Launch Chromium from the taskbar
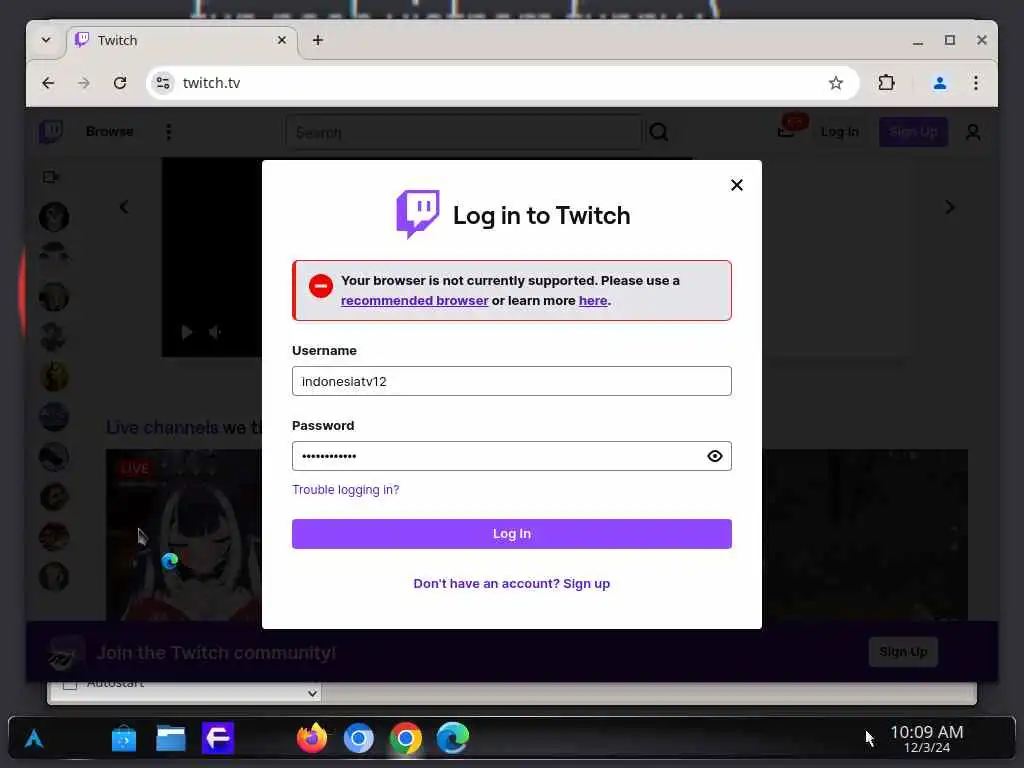 pyautogui.click(x=359, y=739)
